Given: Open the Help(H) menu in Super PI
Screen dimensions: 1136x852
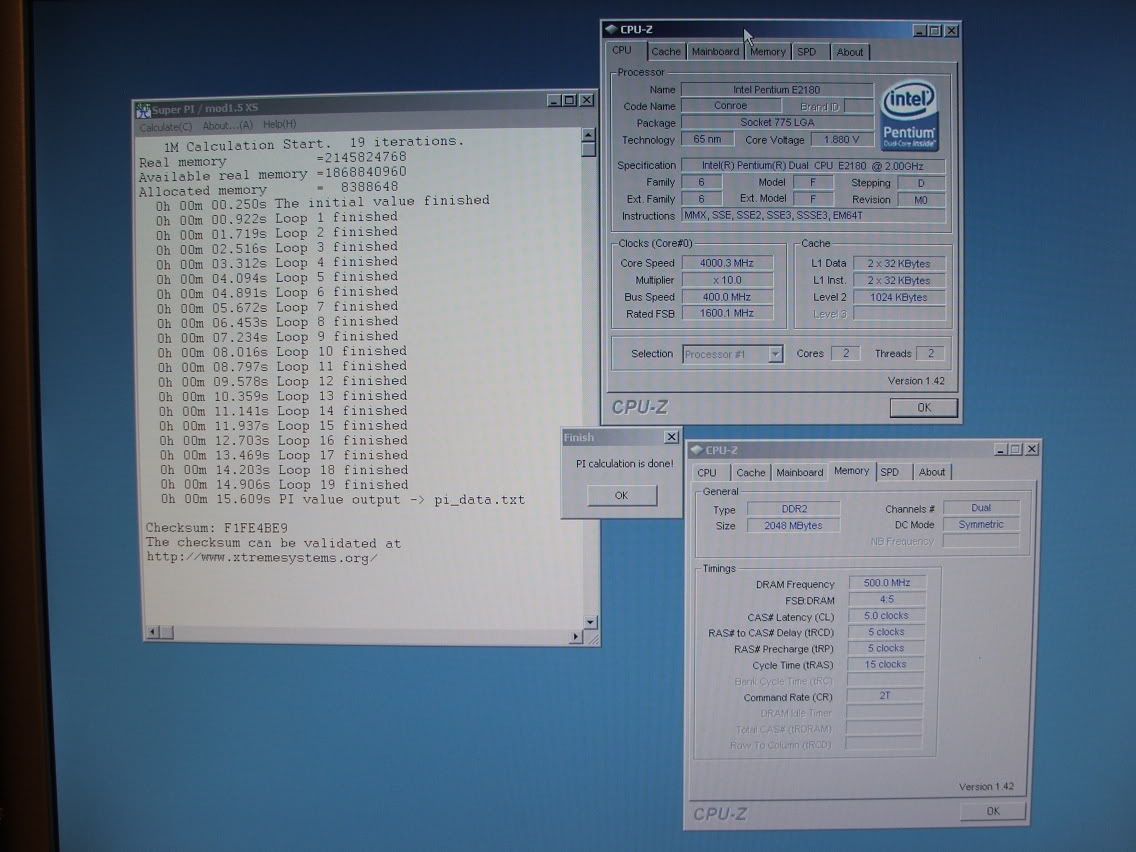Looking at the screenshot, I should (280, 124).
